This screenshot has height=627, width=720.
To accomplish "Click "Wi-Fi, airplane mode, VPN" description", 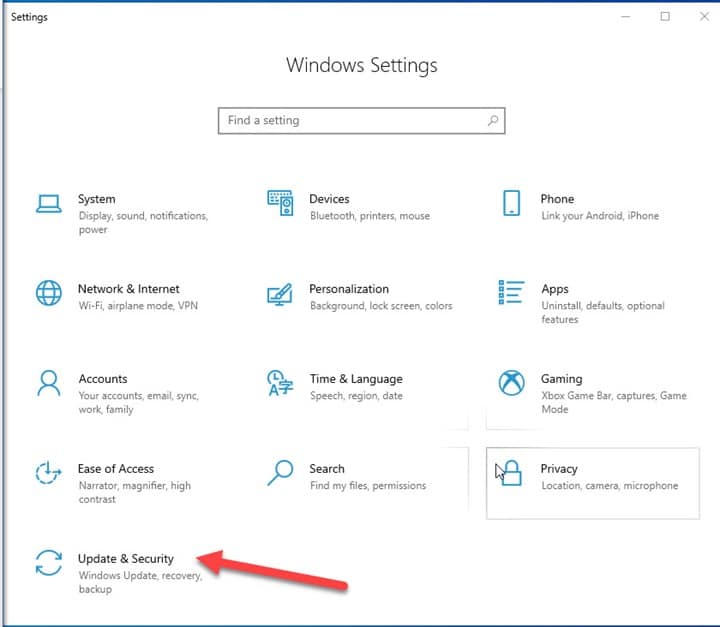I will (138, 306).
